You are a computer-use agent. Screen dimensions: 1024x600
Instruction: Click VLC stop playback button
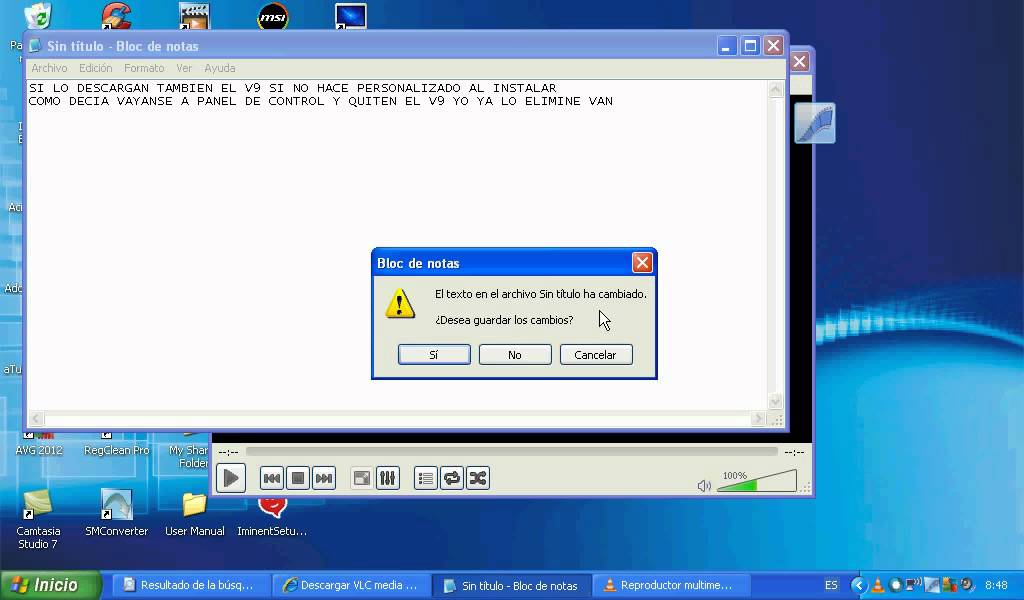pyautogui.click(x=298, y=478)
